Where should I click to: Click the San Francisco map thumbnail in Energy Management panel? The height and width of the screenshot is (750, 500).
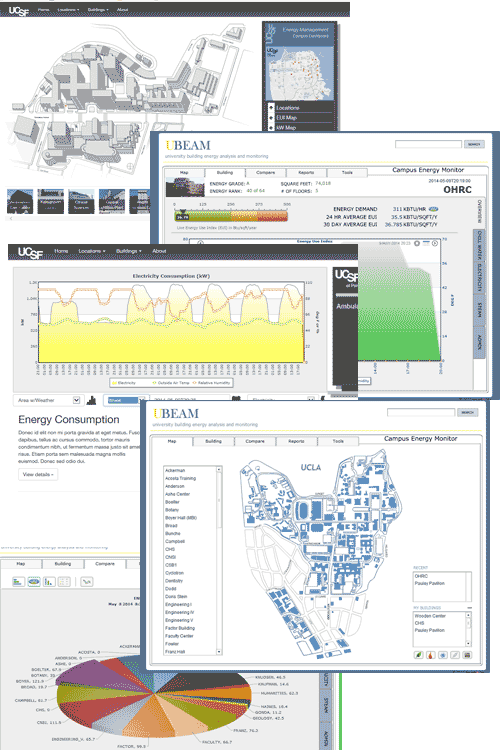click(300, 74)
